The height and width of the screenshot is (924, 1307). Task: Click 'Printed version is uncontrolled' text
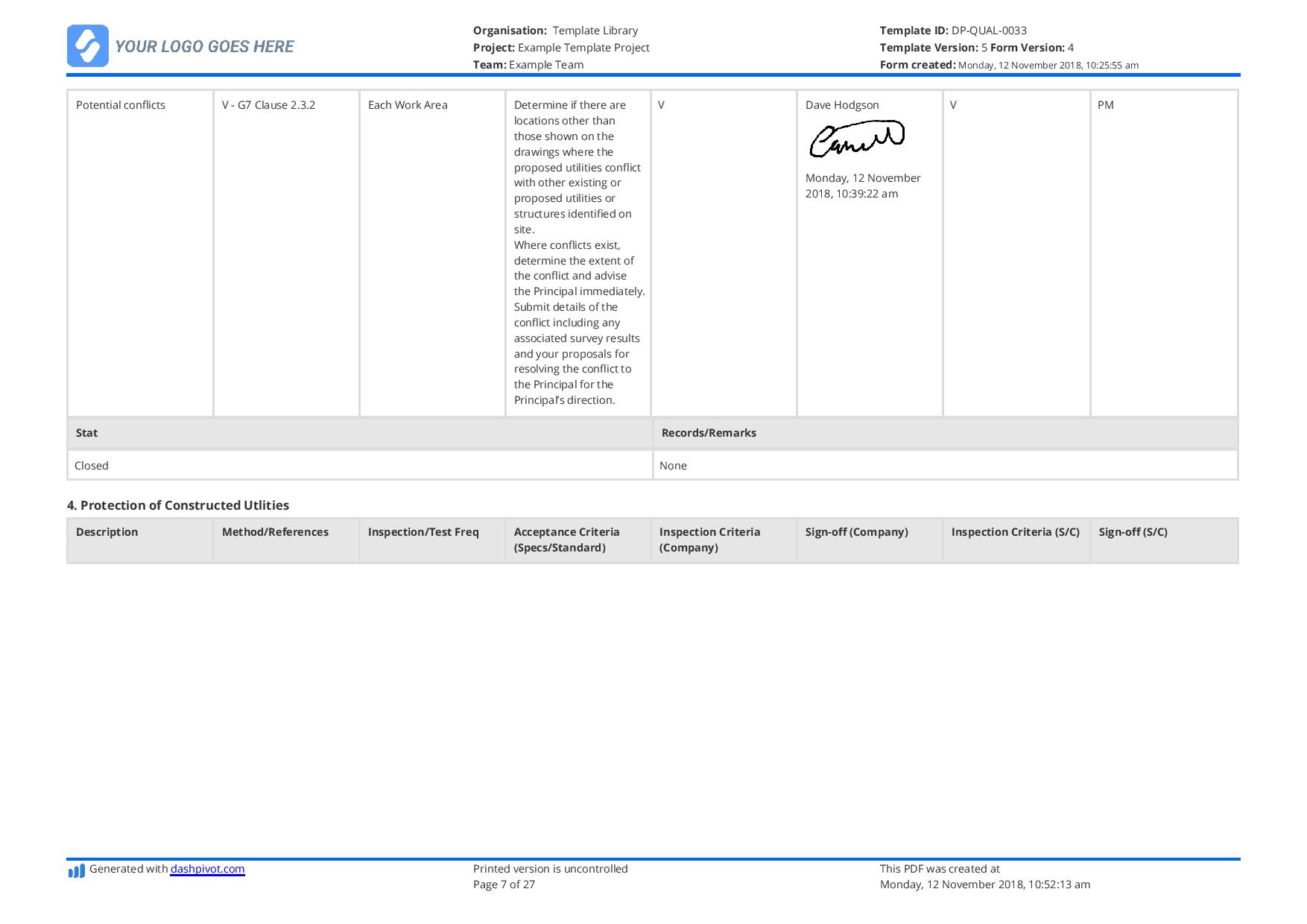coord(551,869)
